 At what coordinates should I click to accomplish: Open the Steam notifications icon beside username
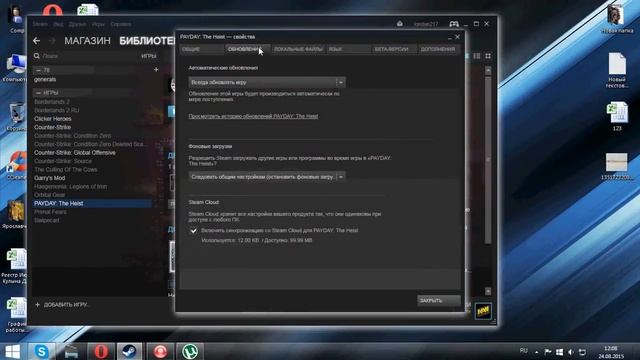[x=400, y=24]
